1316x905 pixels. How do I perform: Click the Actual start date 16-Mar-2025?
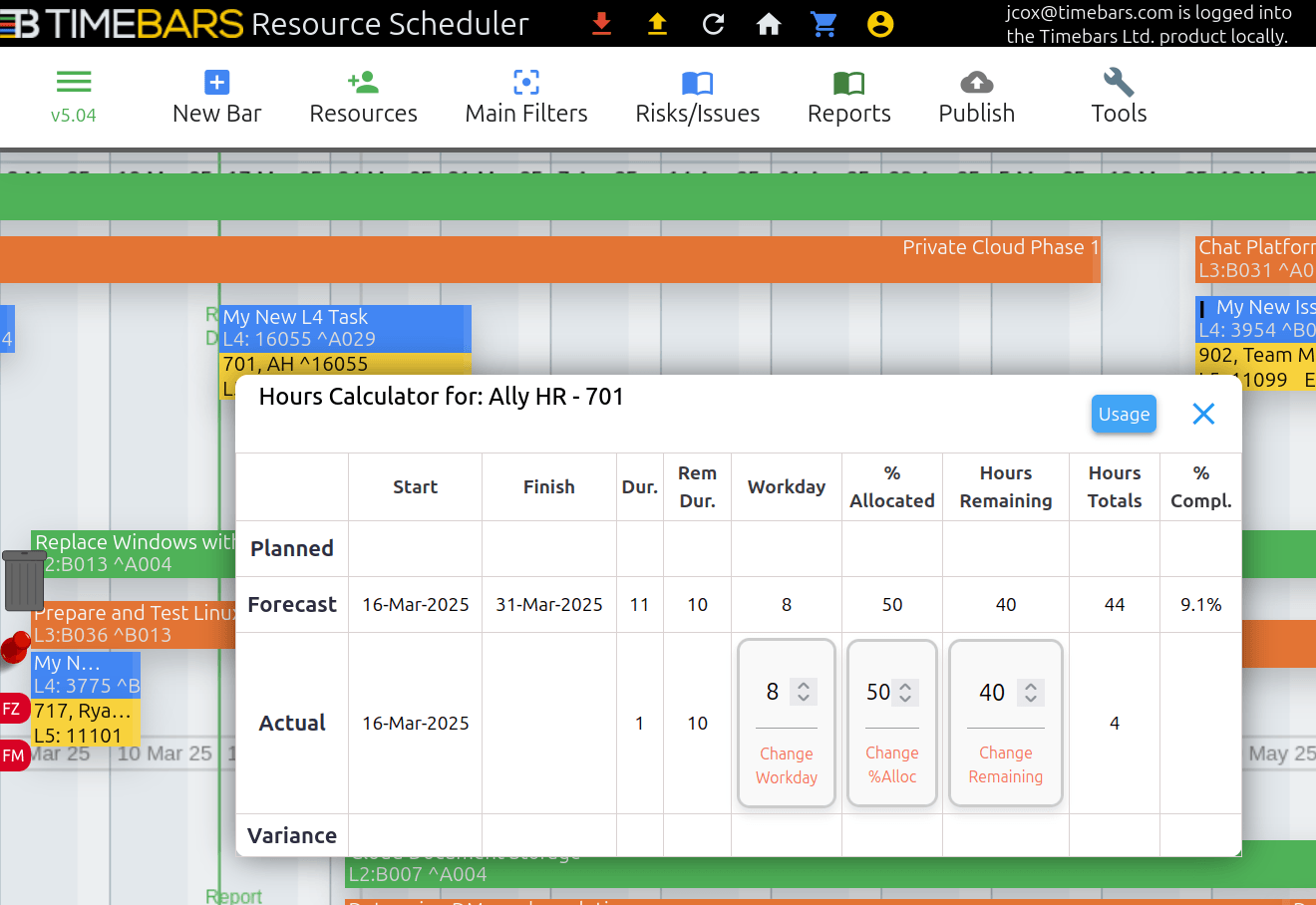click(x=416, y=723)
